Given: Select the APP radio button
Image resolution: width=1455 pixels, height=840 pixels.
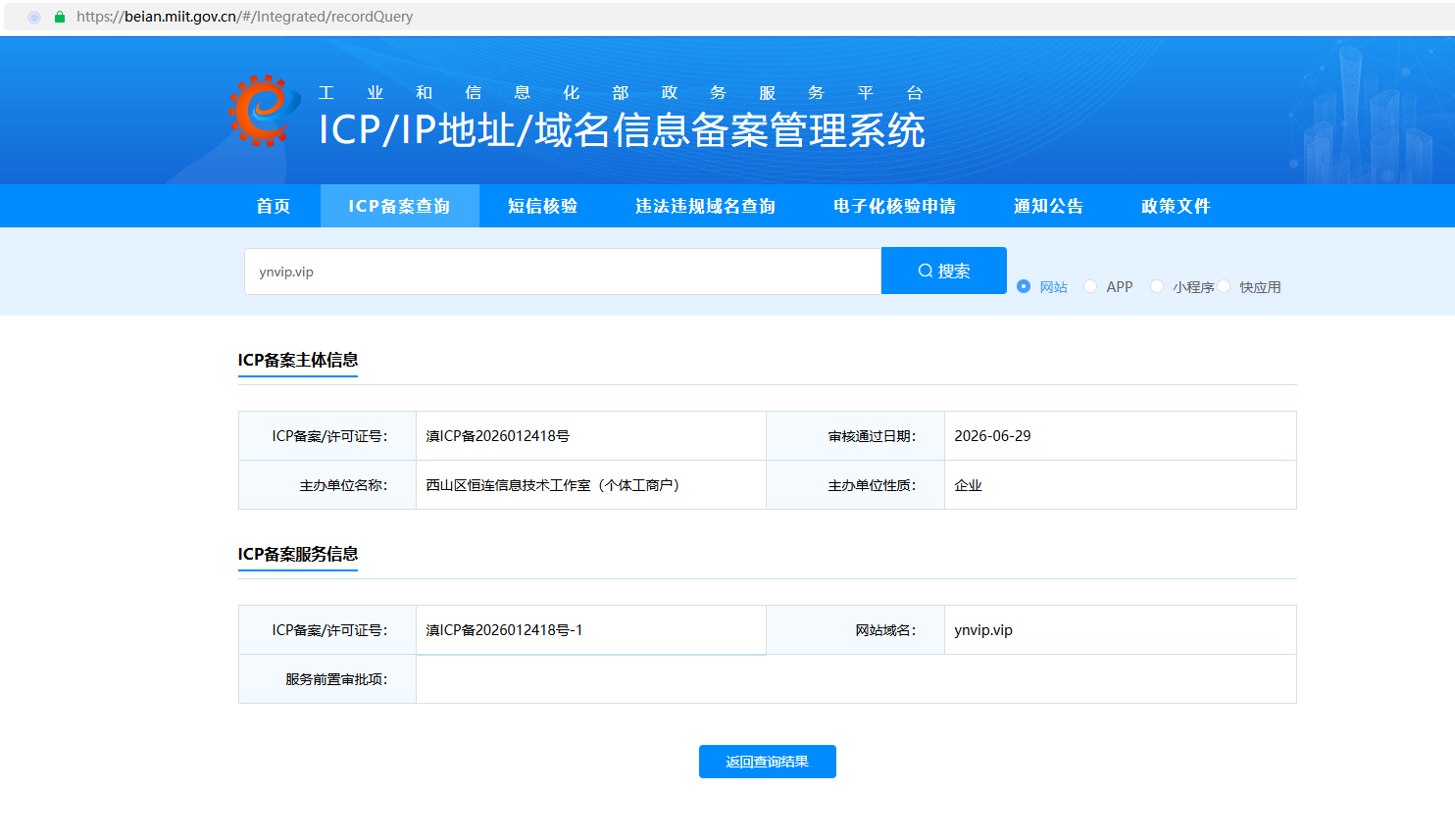Looking at the screenshot, I should pyautogui.click(x=1090, y=286).
